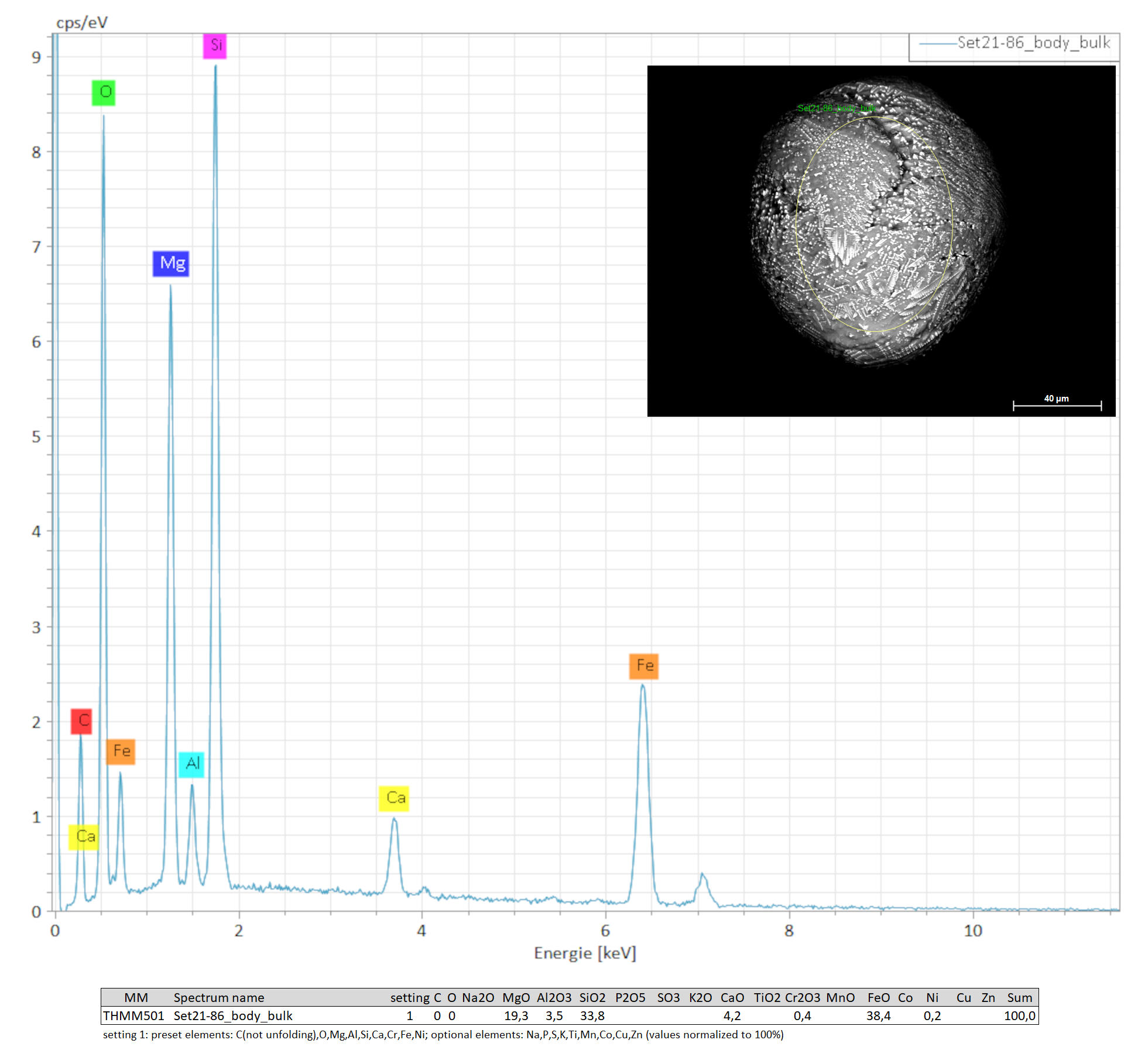Click the THMM501 table cell
The width and height of the screenshot is (1138, 1064).
[x=133, y=1015]
